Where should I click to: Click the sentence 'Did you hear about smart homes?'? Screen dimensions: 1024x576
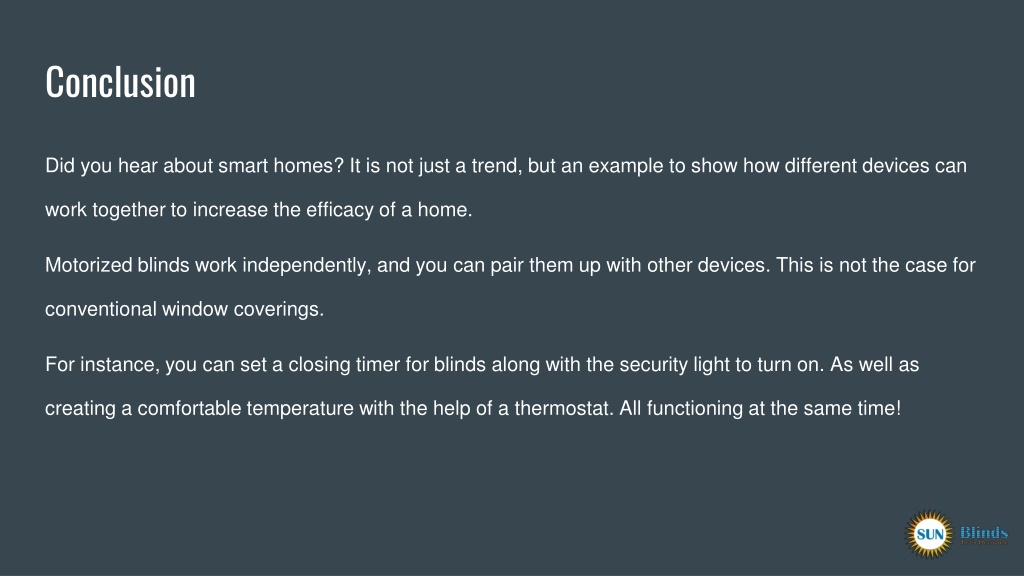(194, 166)
